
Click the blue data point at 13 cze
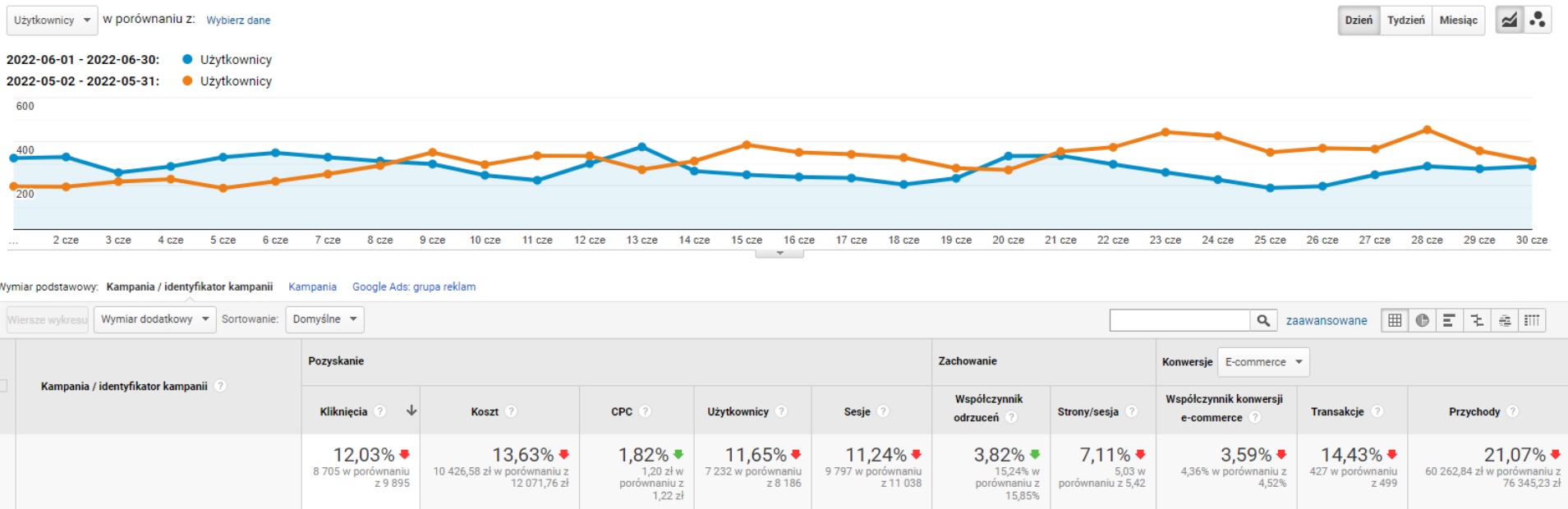point(641,147)
